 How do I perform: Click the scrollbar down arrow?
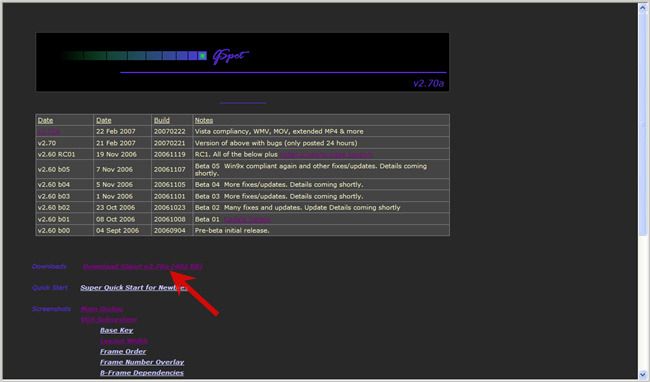pos(643,374)
